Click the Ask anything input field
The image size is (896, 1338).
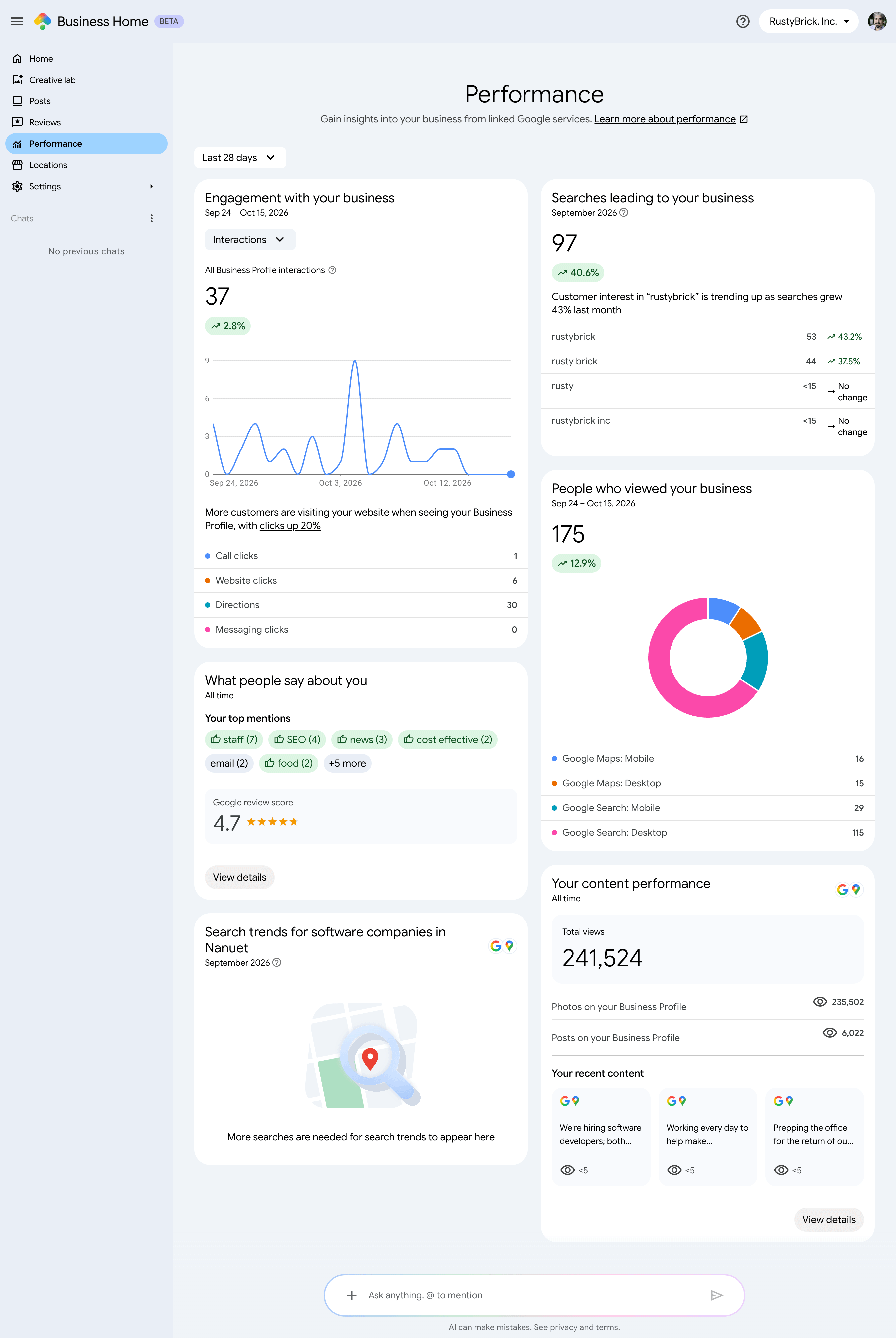[534, 1295]
